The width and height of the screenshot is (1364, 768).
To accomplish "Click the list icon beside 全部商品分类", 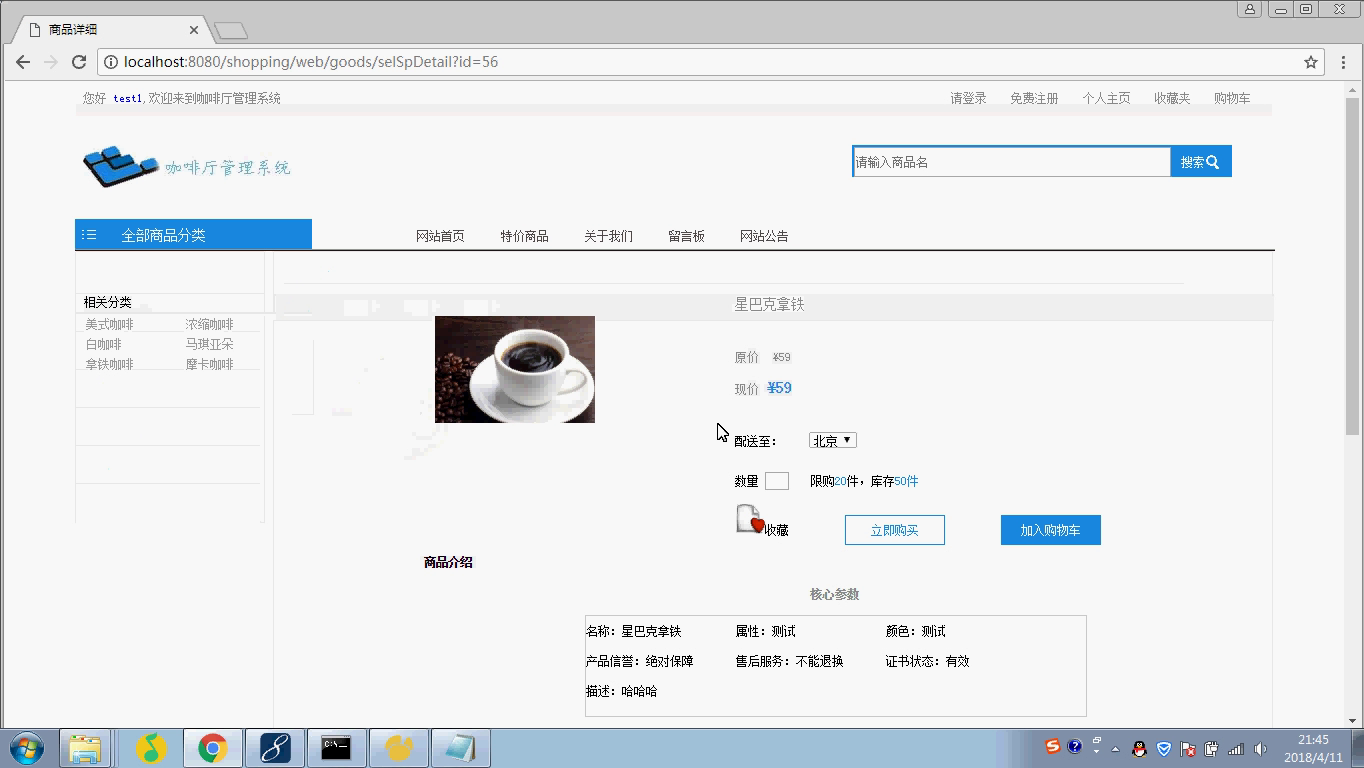I will point(89,235).
